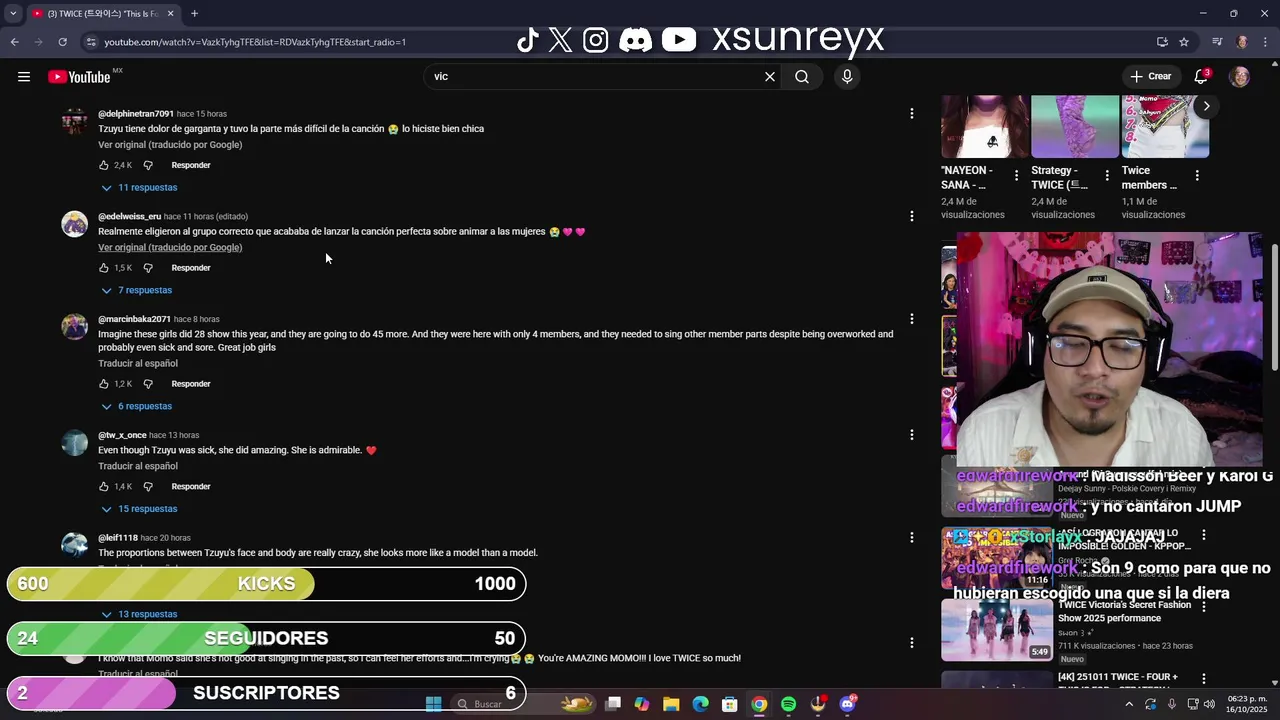The height and width of the screenshot is (720, 1280).
Task: Expand the 13 respuestas thread
Action: tap(139, 614)
